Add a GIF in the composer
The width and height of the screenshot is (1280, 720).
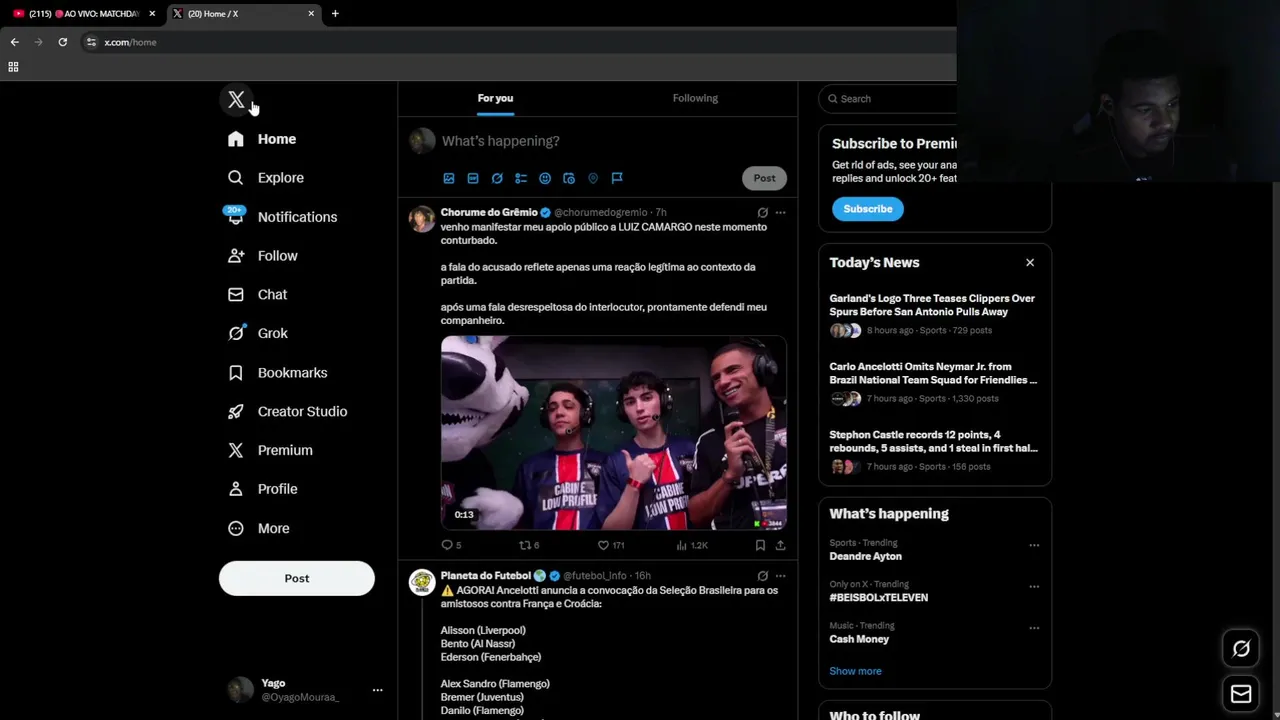click(x=473, y=178)
